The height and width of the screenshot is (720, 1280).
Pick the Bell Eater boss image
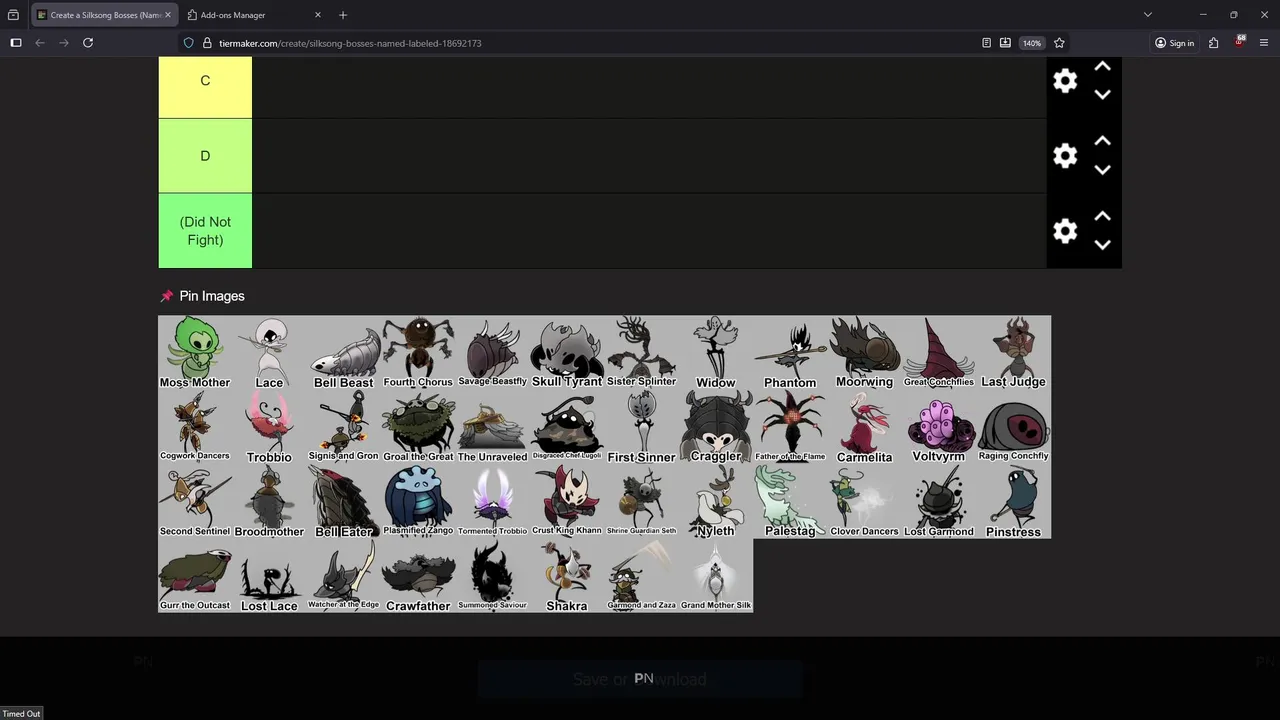343,502
